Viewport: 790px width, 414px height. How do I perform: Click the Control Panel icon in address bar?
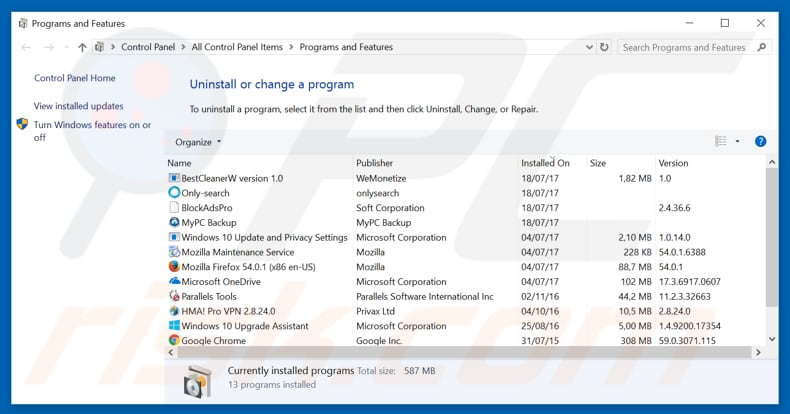point(99,47)
